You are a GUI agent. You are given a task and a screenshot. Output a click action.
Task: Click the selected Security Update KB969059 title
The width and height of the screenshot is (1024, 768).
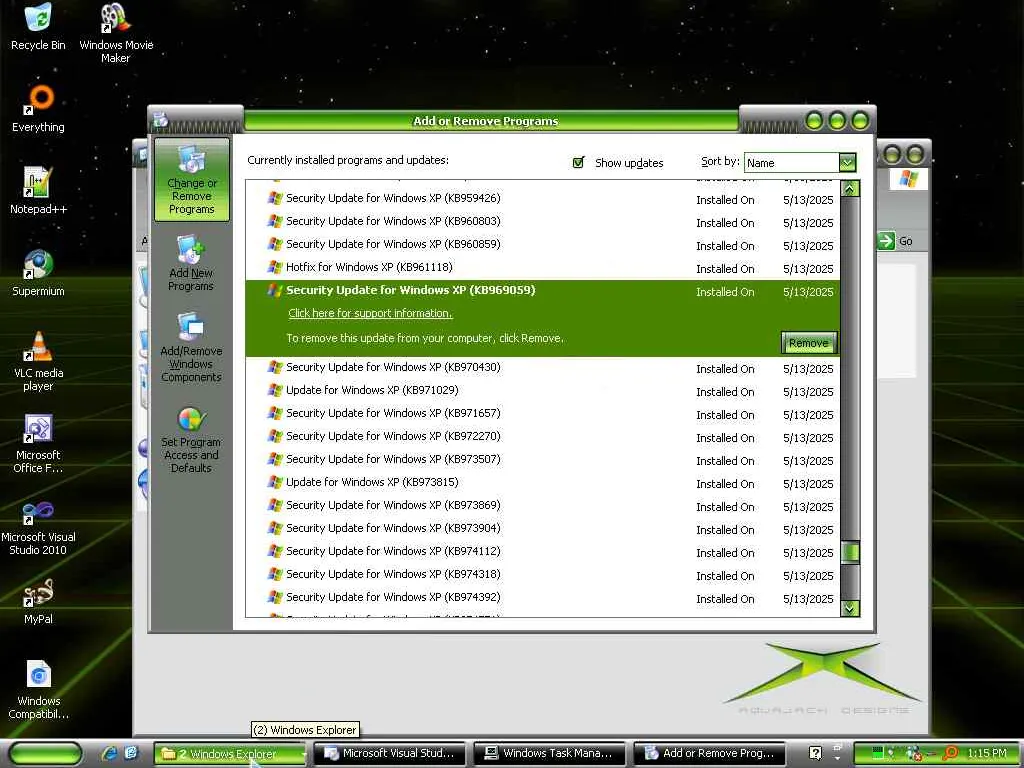pos(410,290)
